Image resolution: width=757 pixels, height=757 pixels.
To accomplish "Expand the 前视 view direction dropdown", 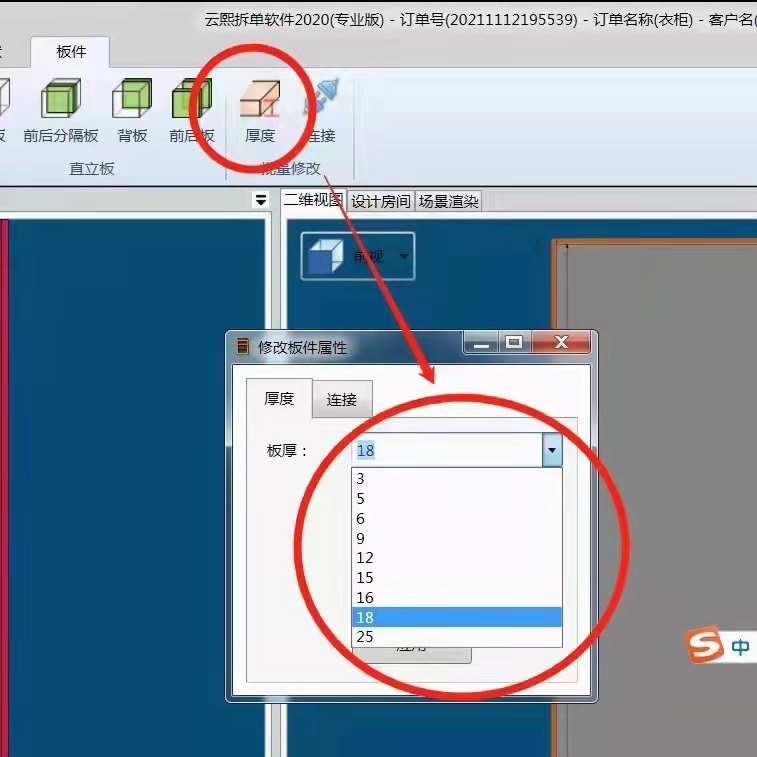I will point(404,257).
